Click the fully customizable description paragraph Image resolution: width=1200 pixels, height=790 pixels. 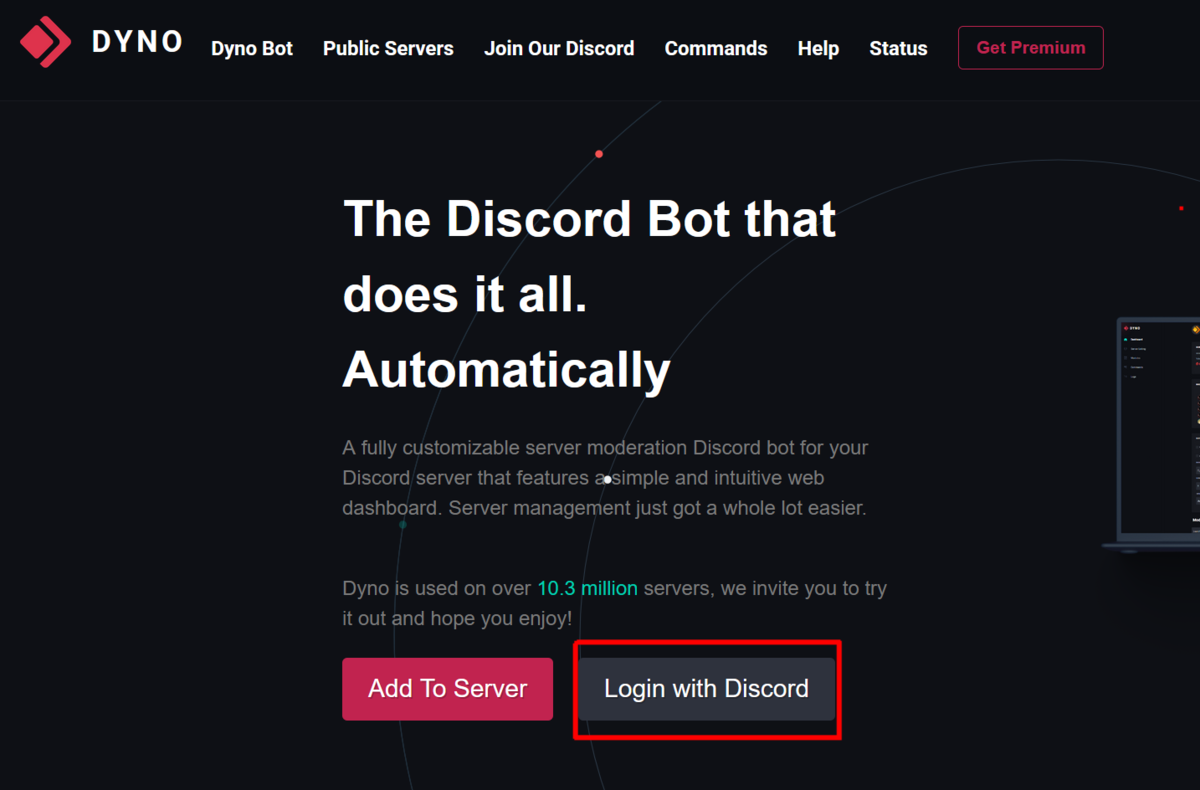[x=605, y=478]
